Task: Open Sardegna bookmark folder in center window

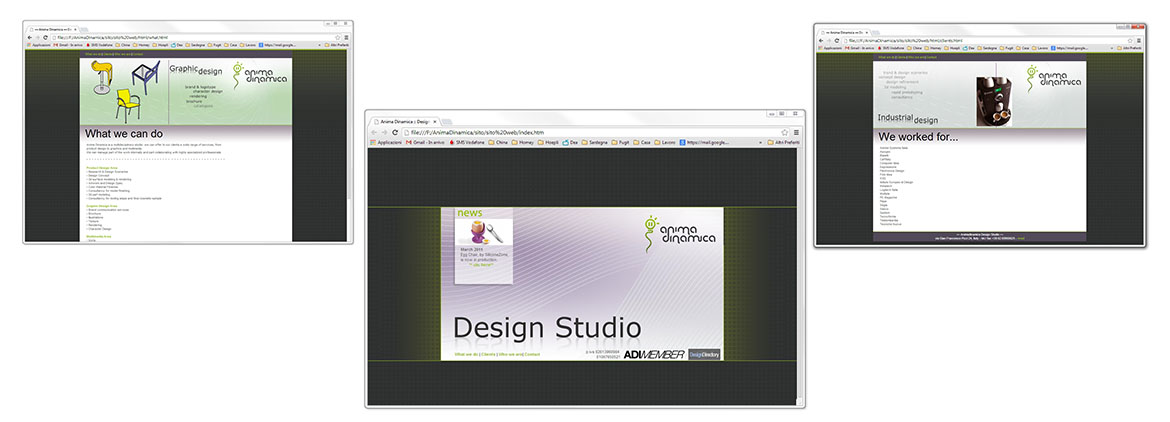Action: tap(595, 142)
